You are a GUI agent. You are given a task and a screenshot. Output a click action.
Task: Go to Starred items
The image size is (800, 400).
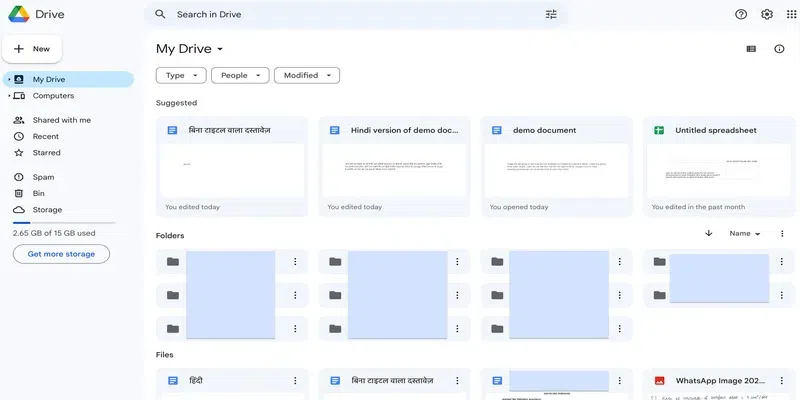46,153
